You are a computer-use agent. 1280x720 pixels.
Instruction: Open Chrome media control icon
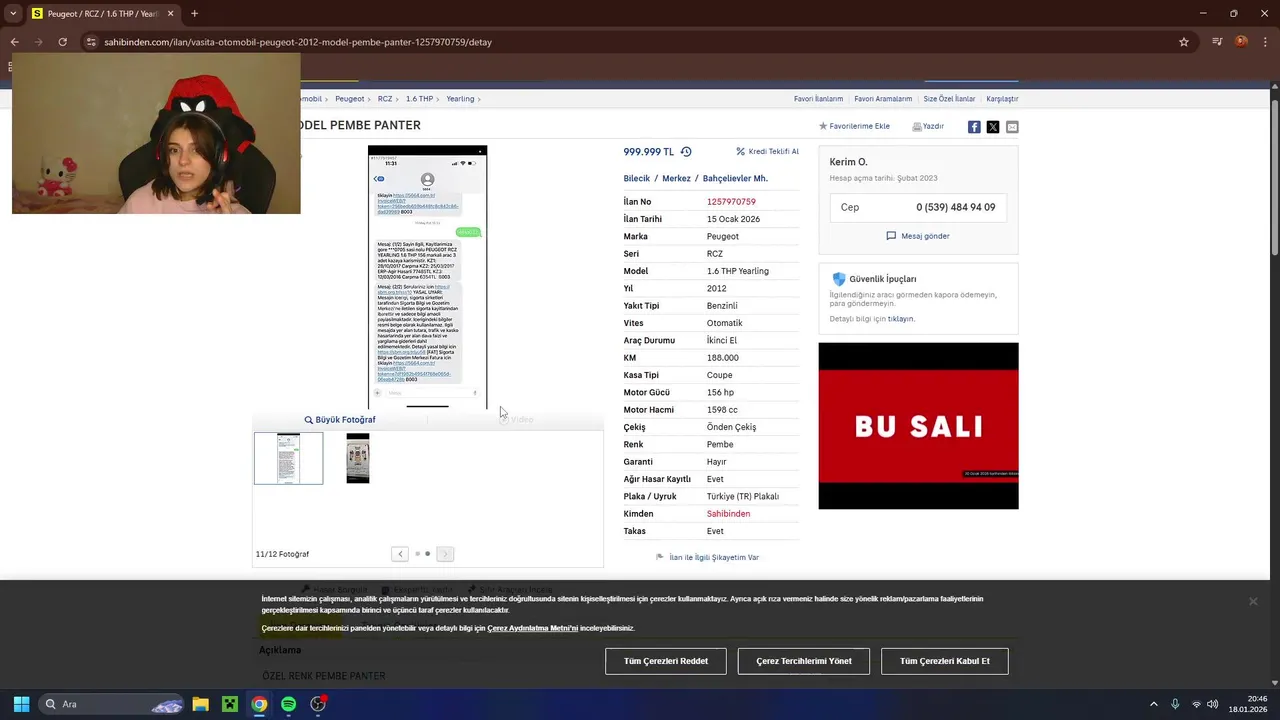pyautogui.click(x=1217, y=42)
